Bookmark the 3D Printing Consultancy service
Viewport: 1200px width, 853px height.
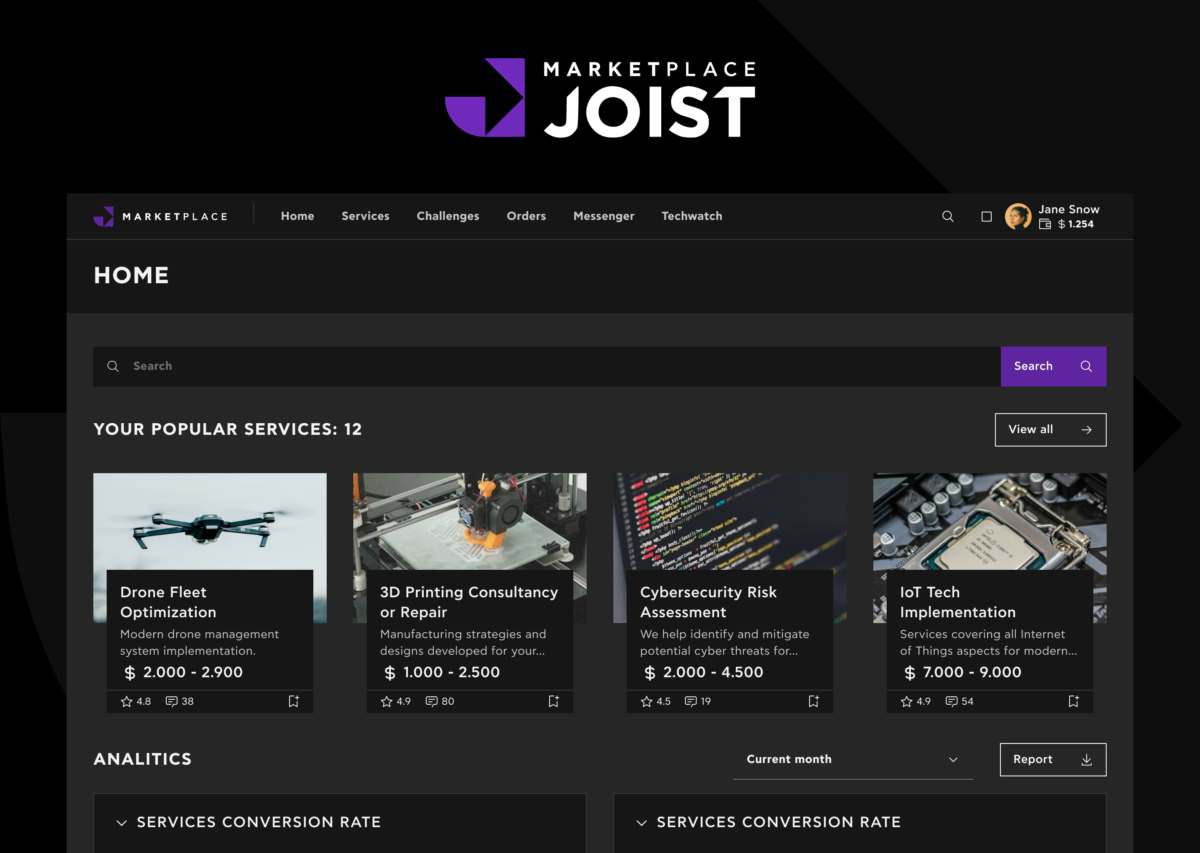(x=553, y=701)
